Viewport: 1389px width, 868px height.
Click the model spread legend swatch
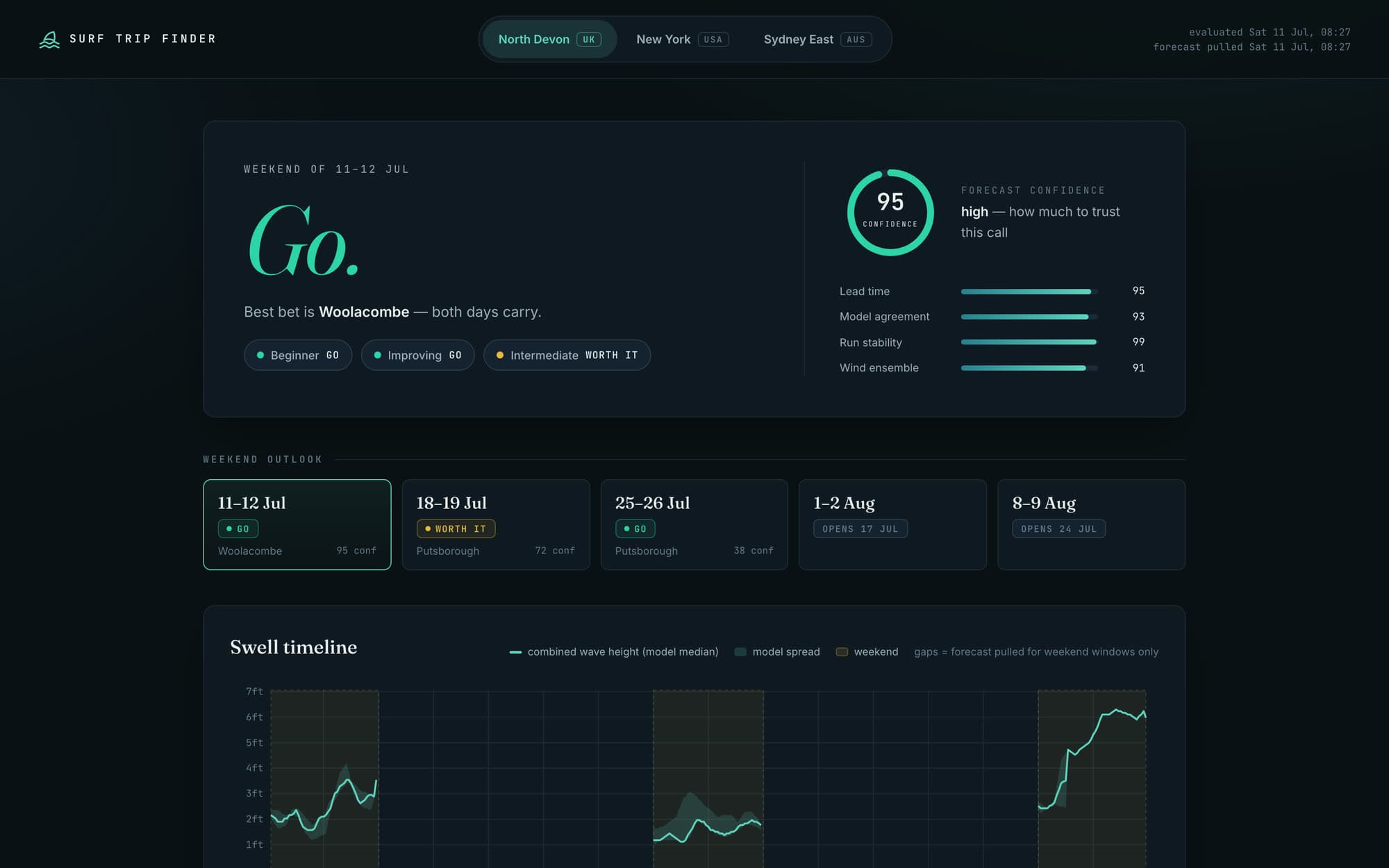pos(740,652)
